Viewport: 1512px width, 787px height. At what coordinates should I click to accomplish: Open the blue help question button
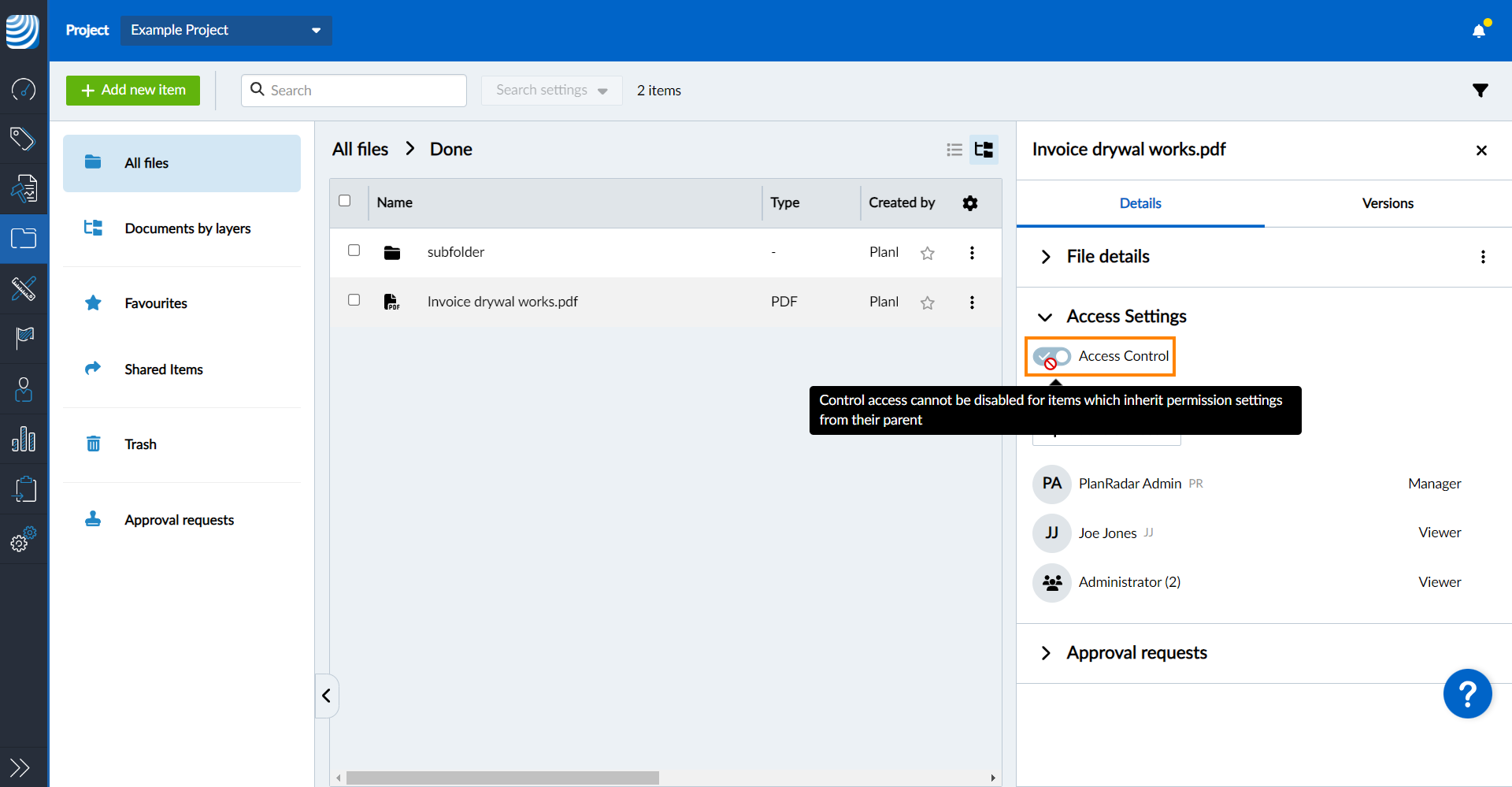pos(1466,693)
